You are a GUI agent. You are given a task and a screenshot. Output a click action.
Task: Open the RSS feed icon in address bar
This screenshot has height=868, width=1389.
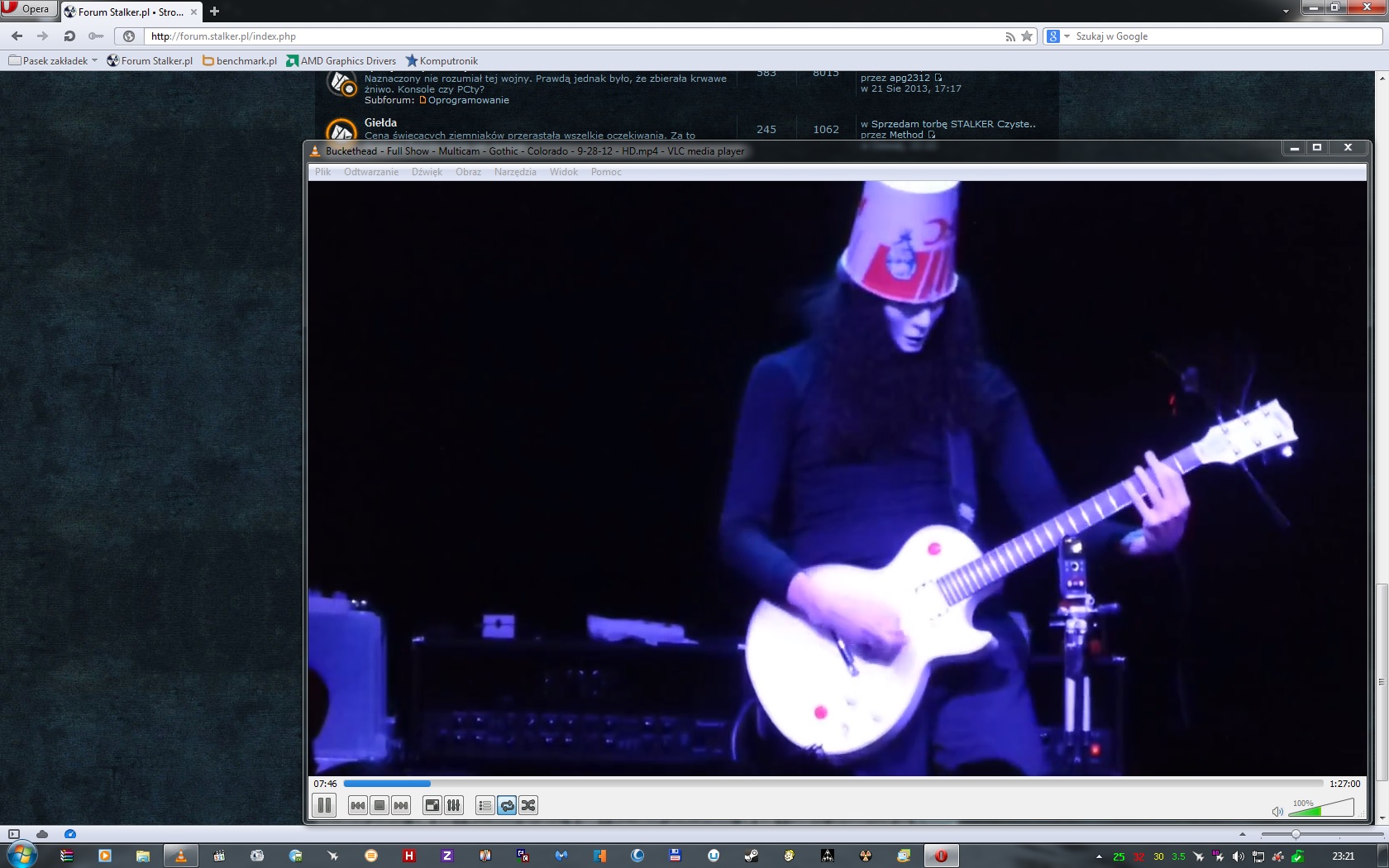pos(1010,36)
